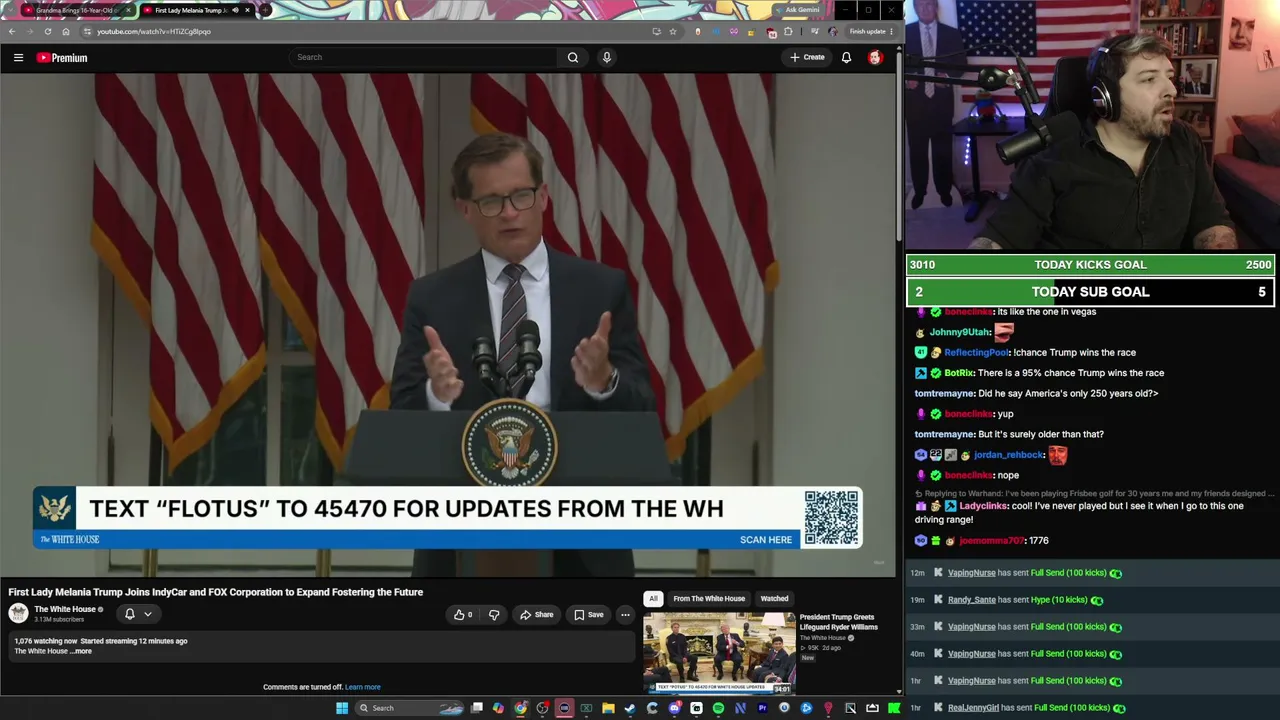Open the Chrome profile avatar
Screen dimensions: 1280x720
tap(832, 31)
